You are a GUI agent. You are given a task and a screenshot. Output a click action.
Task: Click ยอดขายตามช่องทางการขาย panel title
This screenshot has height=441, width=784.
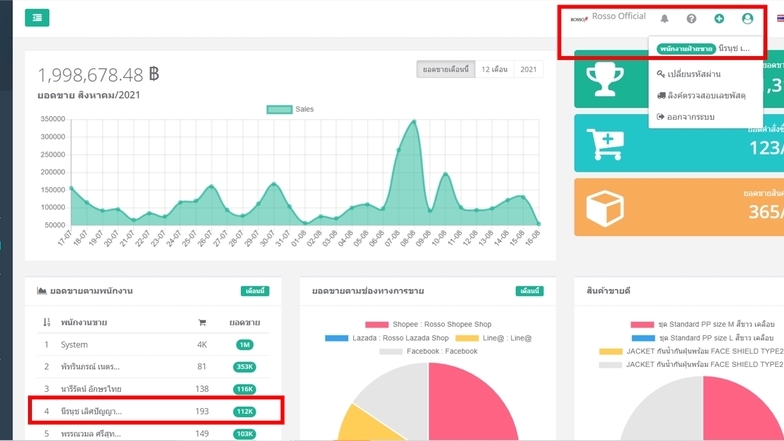368,290
